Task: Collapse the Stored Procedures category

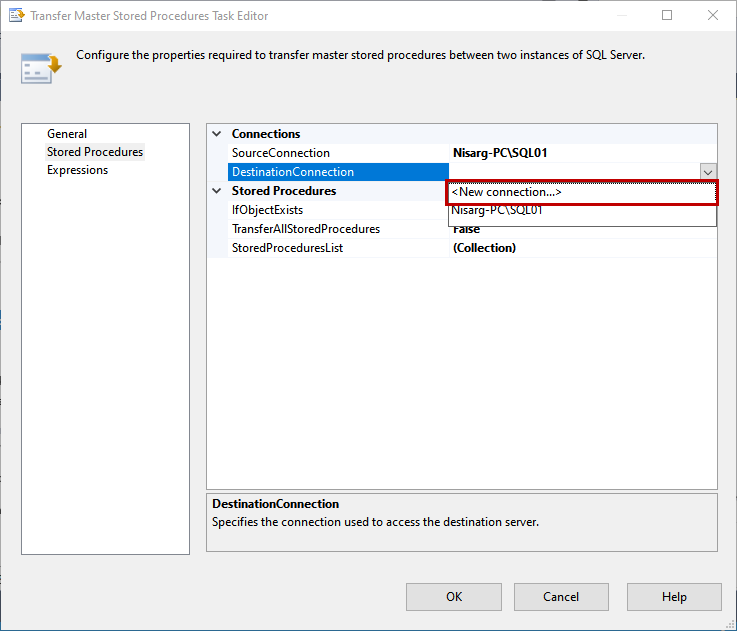Action: [x=217, y=191]
